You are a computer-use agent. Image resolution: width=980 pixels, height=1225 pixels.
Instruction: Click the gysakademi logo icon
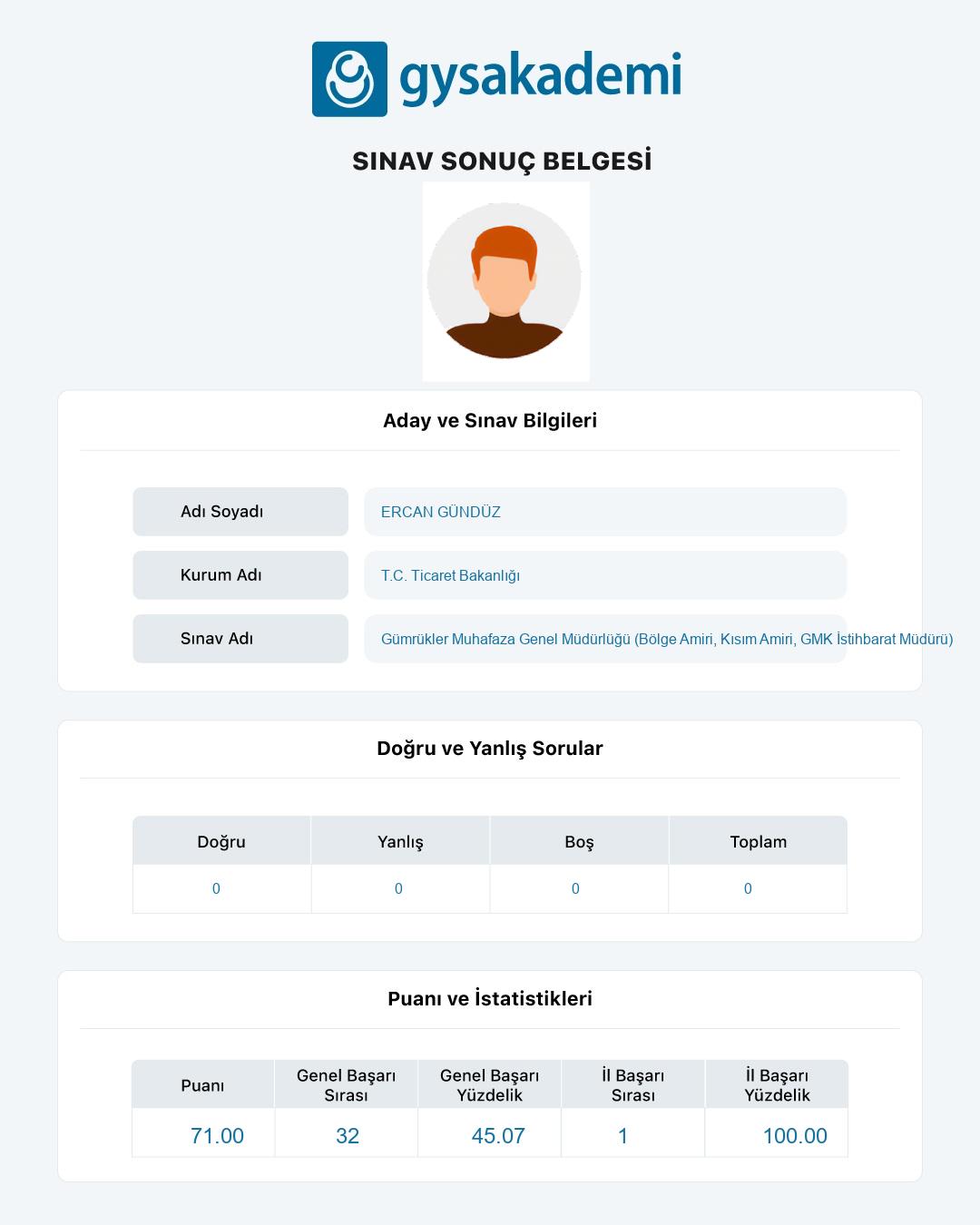pos(349,79)
